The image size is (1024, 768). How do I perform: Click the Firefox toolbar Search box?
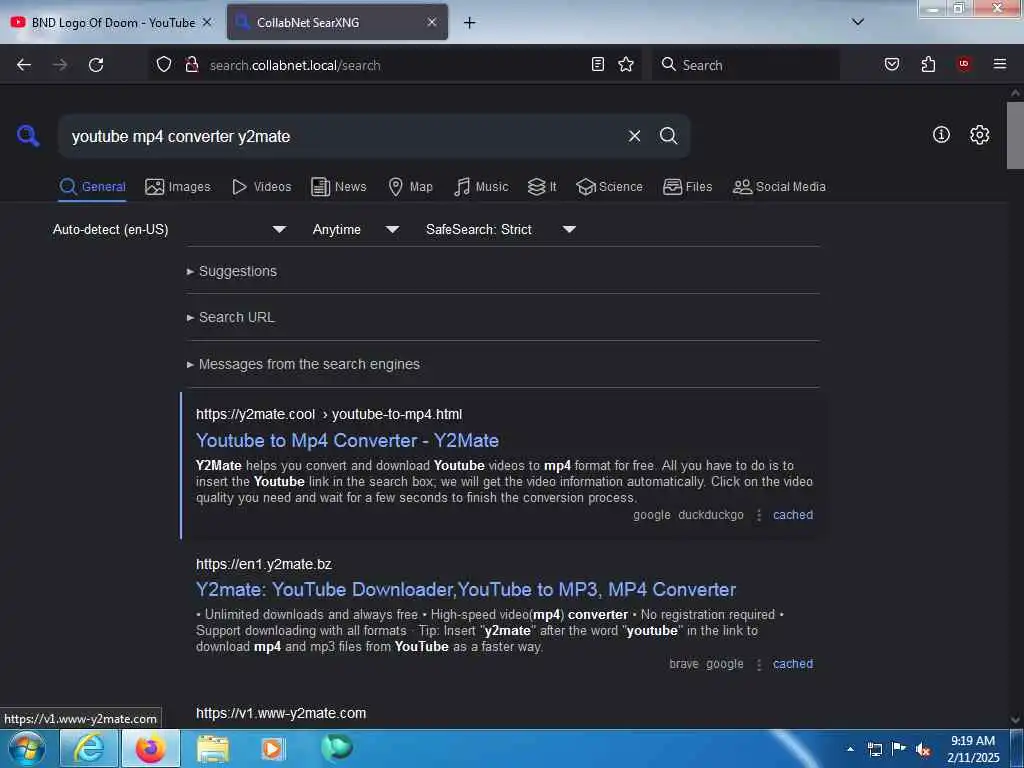[746, 65]
